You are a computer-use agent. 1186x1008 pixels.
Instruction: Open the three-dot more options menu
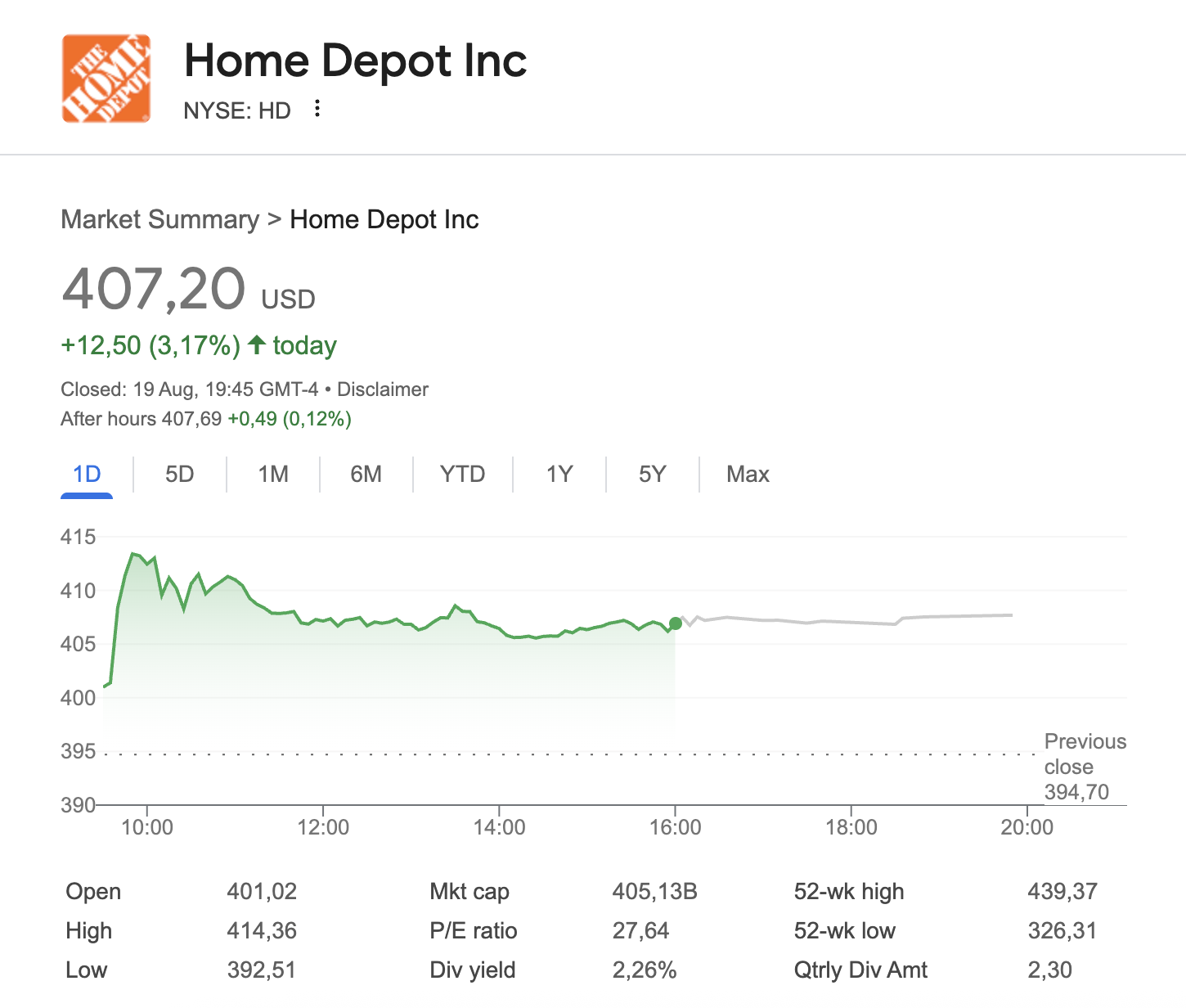(317, 109)
